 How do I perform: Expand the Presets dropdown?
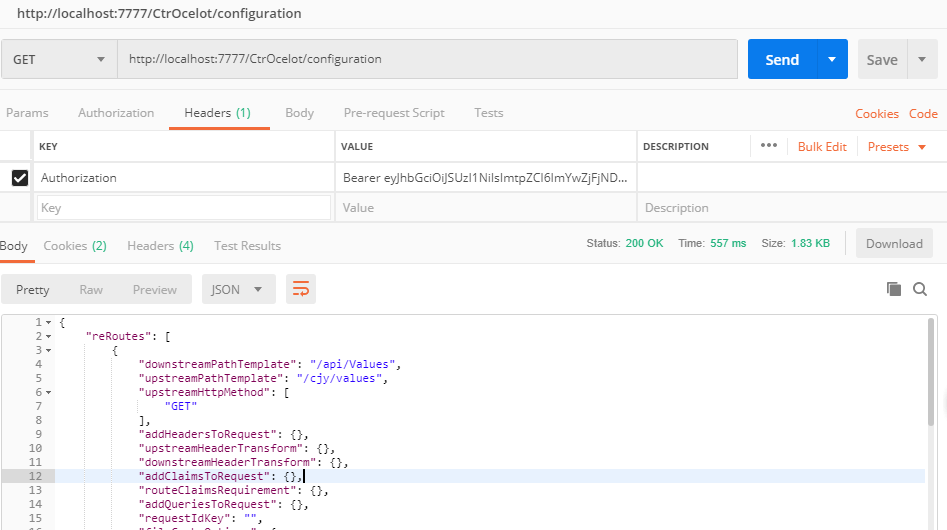point(897,147)
